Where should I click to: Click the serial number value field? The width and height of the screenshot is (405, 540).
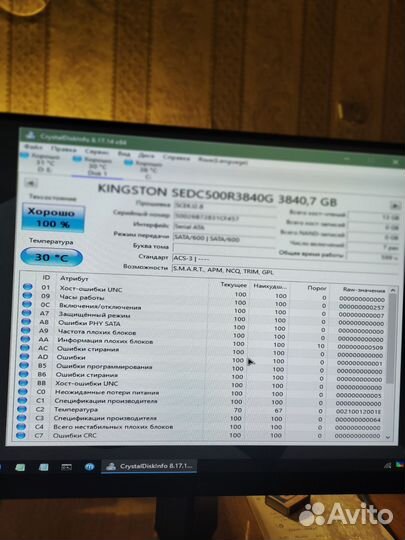225,217
